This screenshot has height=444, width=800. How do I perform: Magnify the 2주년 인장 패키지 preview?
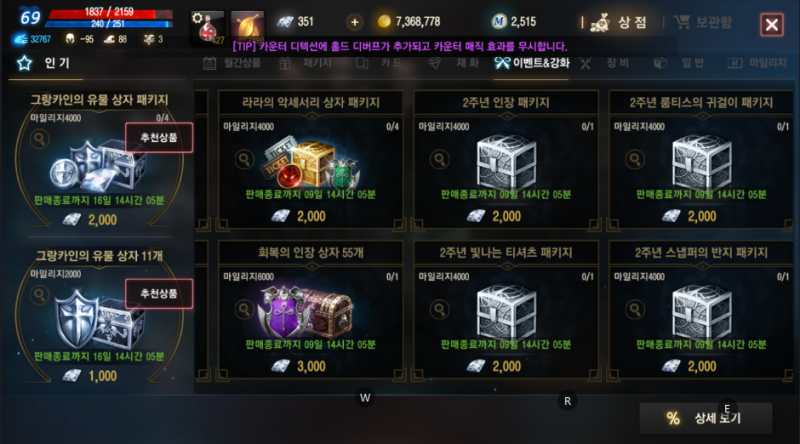coord(439,160)
